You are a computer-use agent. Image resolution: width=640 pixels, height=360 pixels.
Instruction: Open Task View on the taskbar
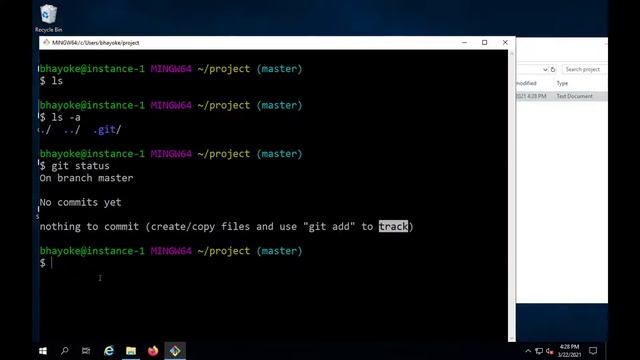pyautogui.click(x=86, y=351)
